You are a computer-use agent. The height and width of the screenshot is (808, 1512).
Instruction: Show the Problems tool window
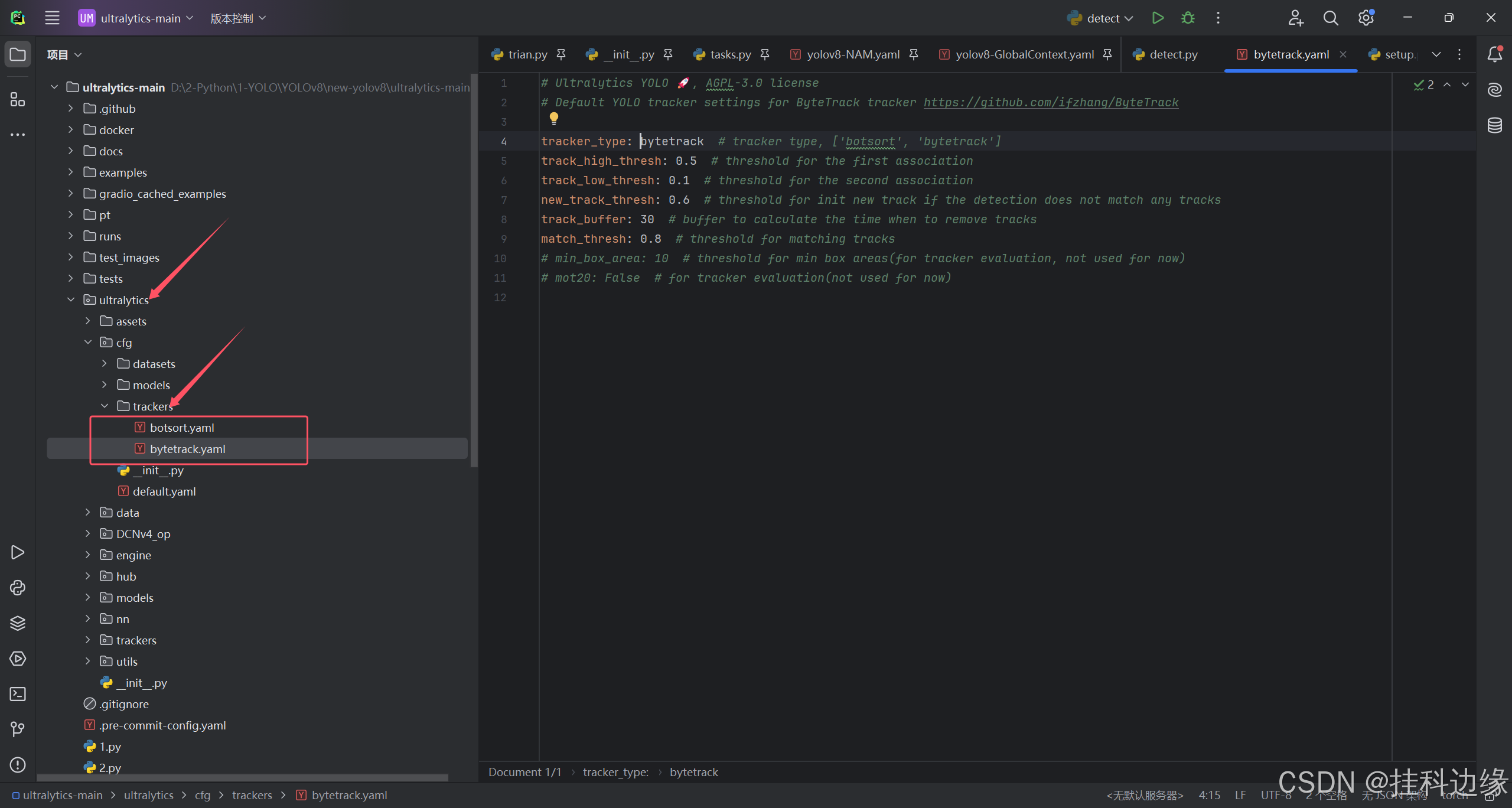pyautogui.click(x=18, y=765)
